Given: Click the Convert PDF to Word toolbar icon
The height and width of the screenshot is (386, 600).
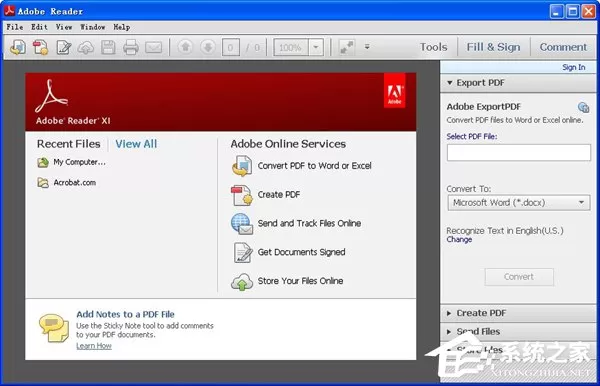Looking at the screenshot, I should 18,47.
